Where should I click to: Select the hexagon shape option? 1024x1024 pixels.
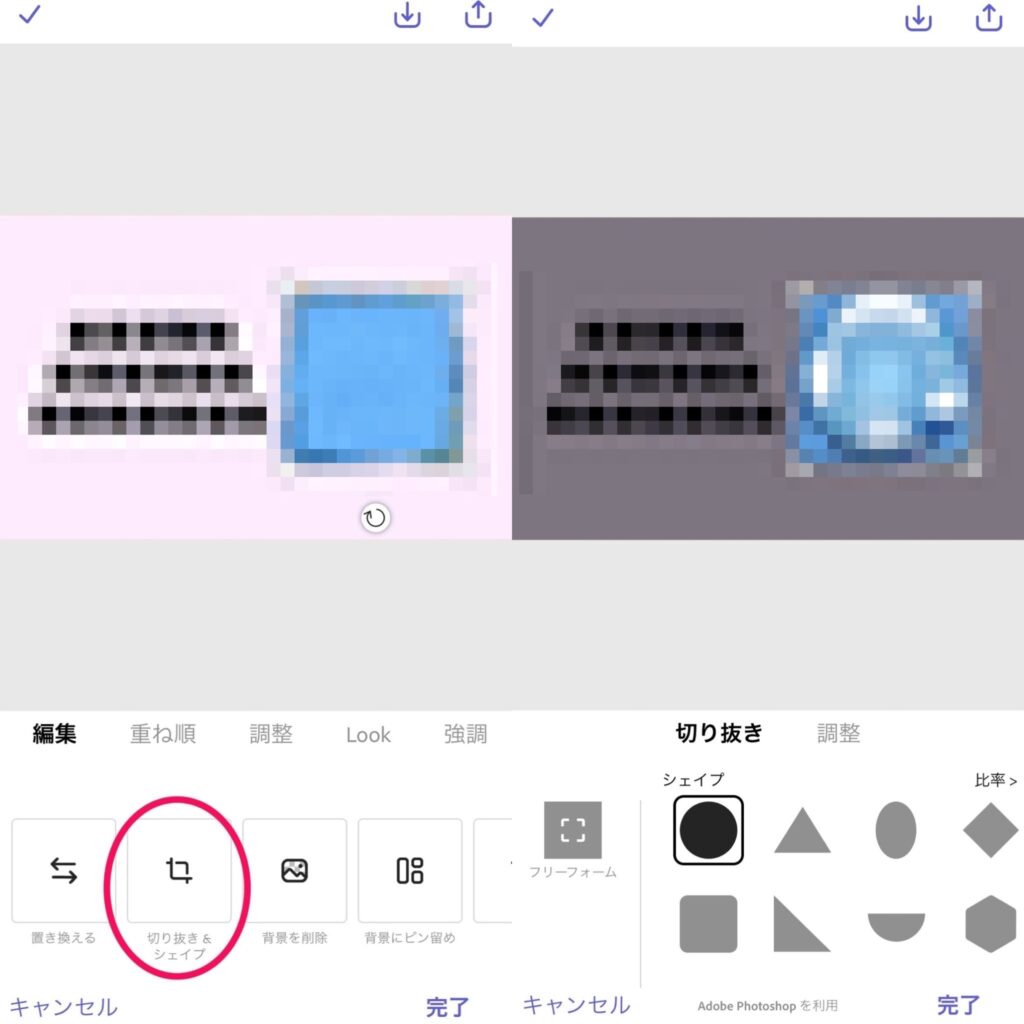tap(991, 924)
